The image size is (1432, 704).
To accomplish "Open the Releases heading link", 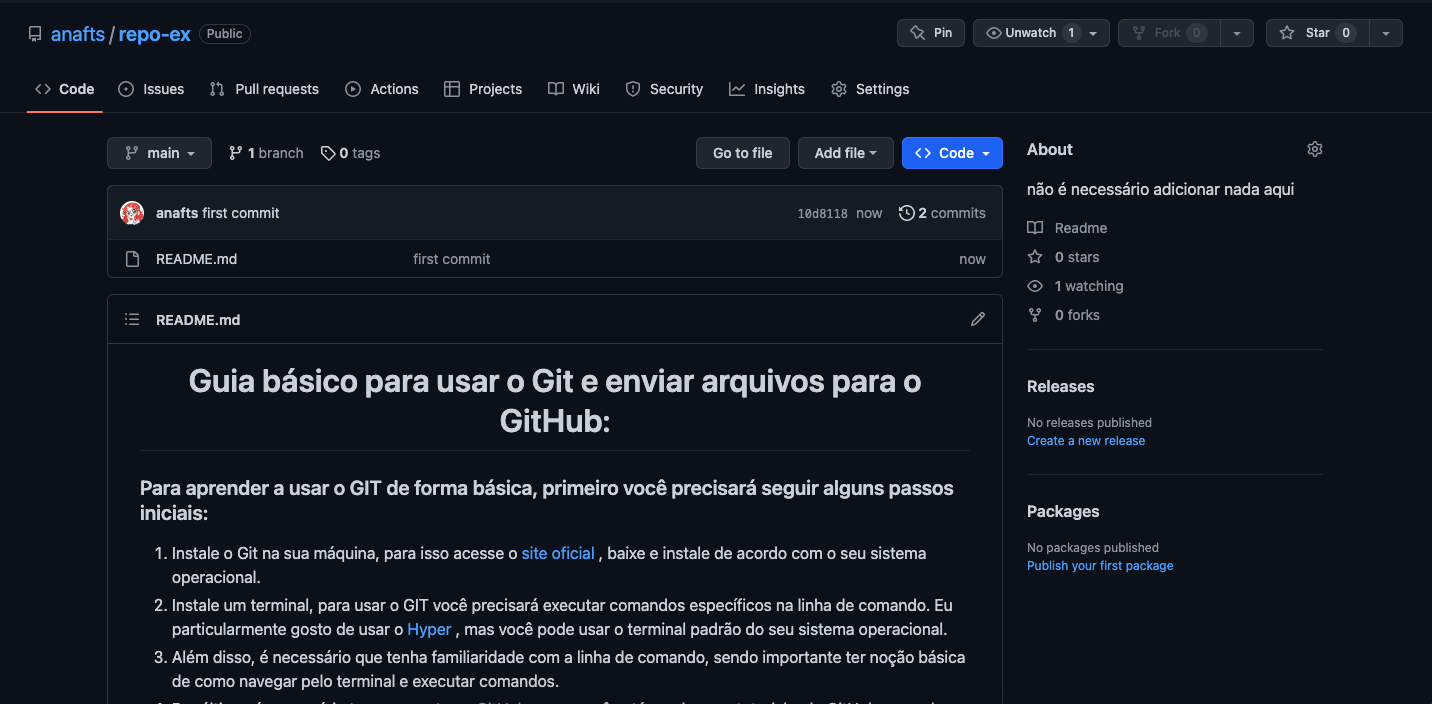I will tap(1061, 386).
